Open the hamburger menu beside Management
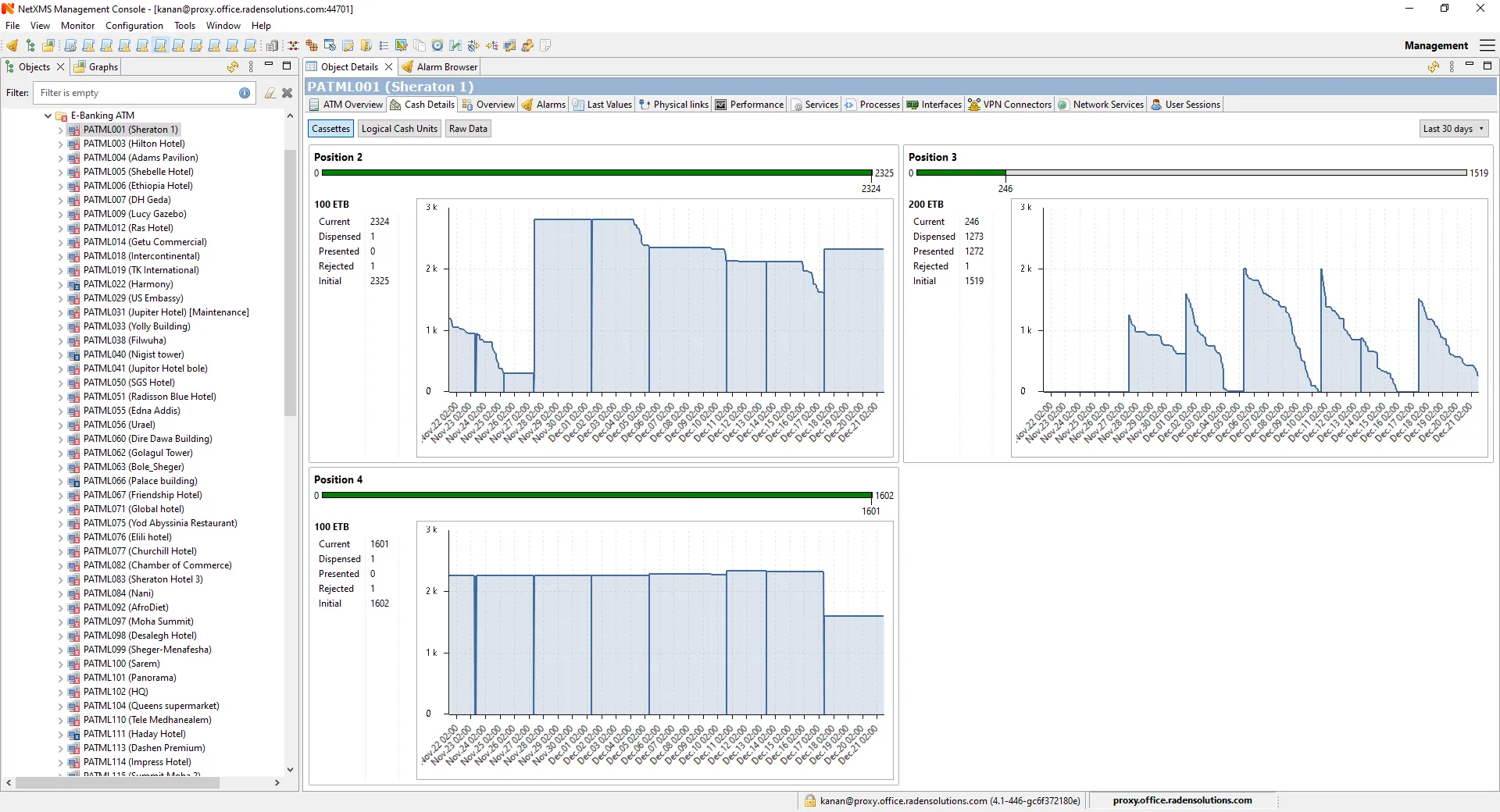This screenshot has width=1500, height=812. click(x=1487, y=46)
